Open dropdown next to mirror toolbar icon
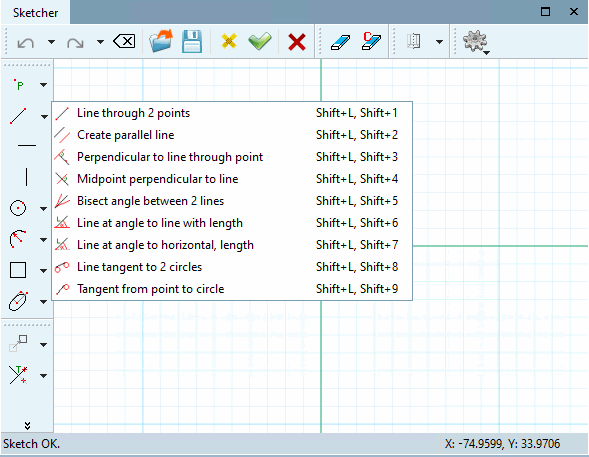 point(439,42)
